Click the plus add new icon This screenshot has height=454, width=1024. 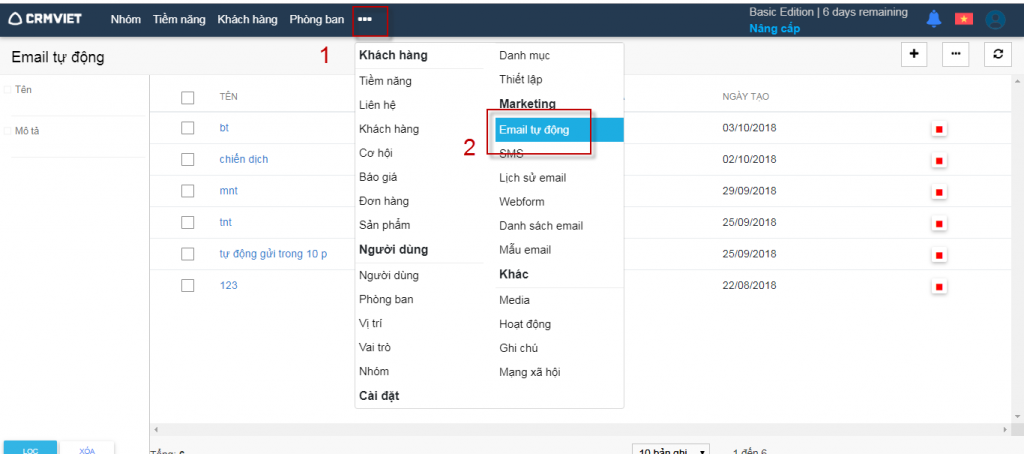[x=914, y=55]
